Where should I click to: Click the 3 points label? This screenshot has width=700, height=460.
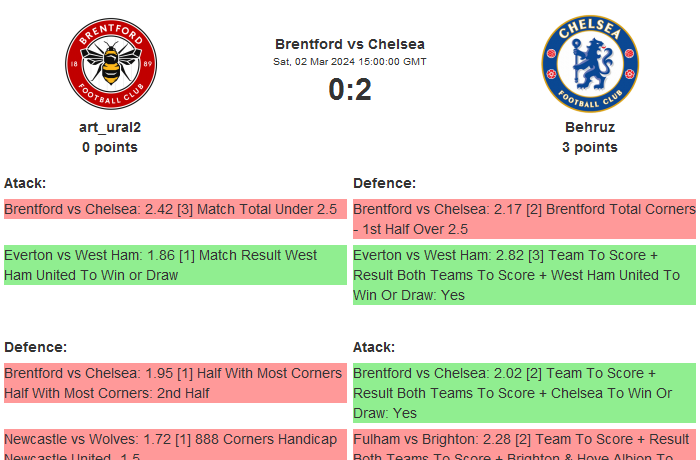[589, 147]
